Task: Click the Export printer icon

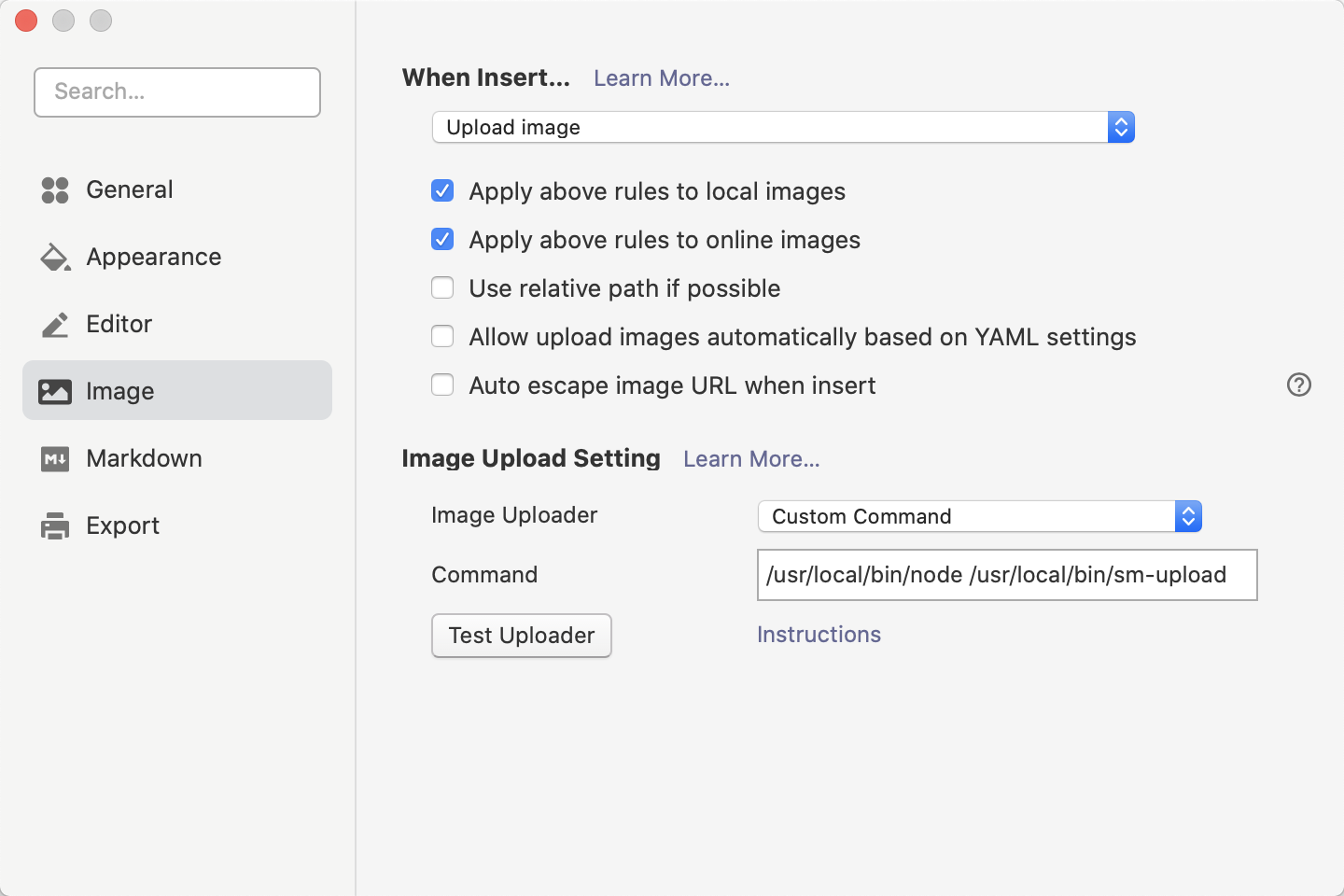Action: [x=55, y=526]
